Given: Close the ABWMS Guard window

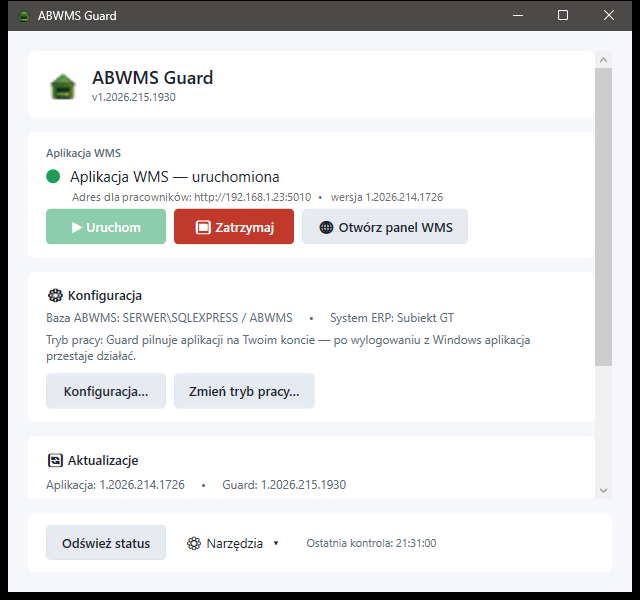Looking at the screenshot, I should (x=609, y=16).
